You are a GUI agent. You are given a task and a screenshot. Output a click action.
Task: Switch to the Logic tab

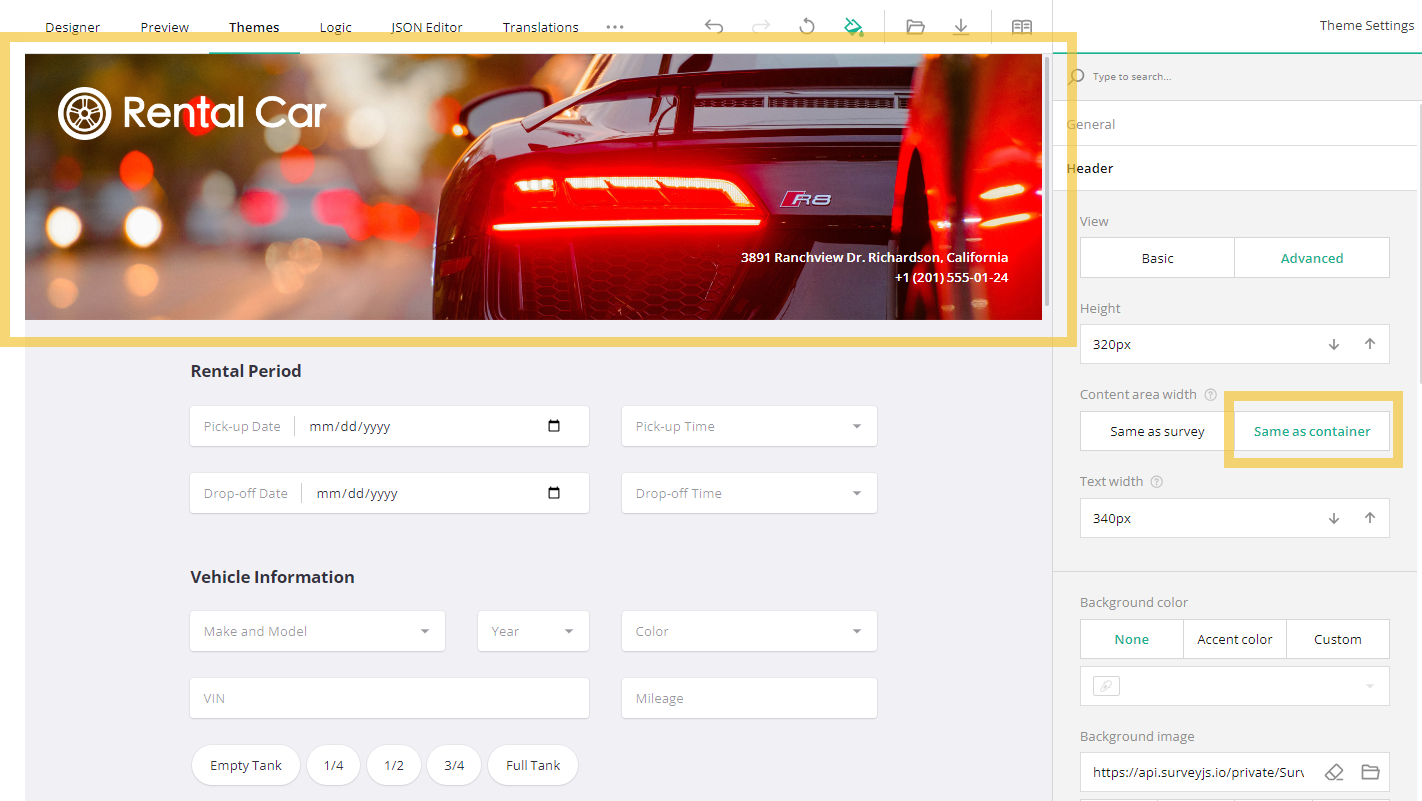coord(335,27)
